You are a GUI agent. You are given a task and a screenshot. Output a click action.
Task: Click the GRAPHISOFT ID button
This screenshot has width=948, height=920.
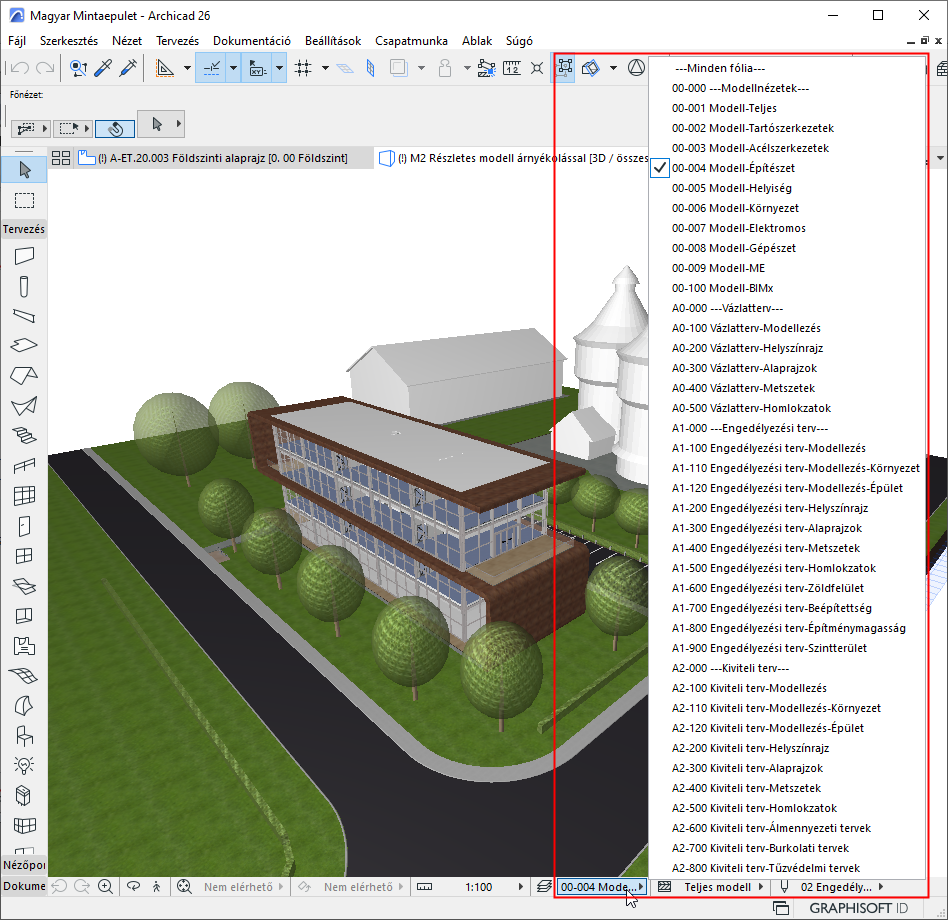click(856, 908)
